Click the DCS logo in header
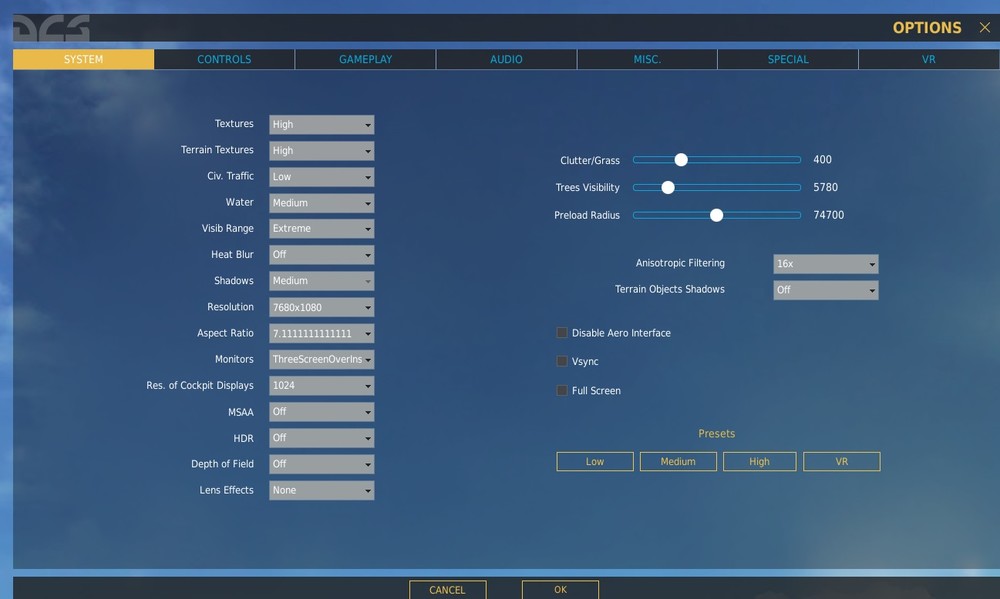 tap(51, 28)
